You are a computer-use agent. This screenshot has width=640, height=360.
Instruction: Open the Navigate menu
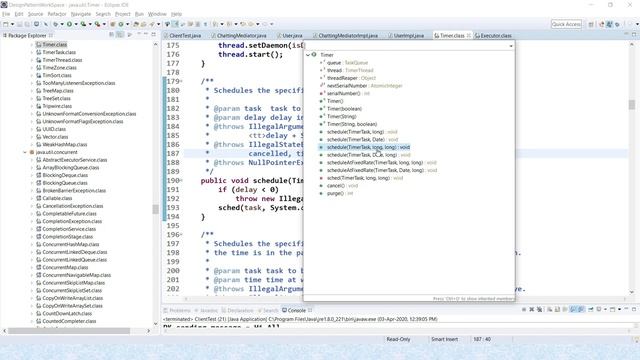tap(81, 14)
